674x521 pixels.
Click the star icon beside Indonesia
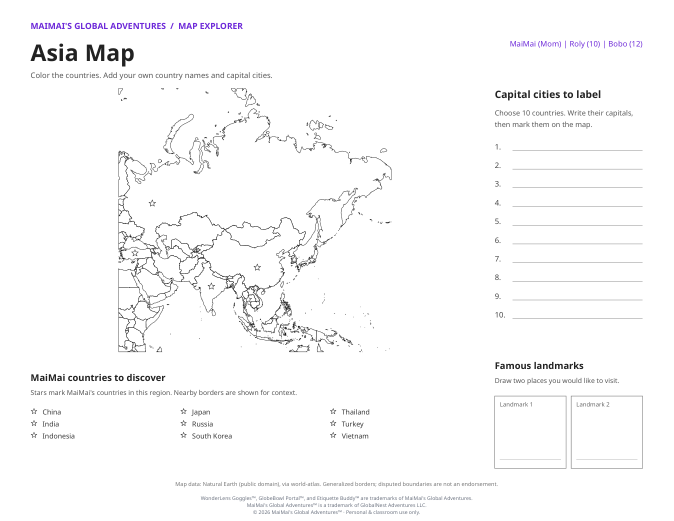click(x=34, y=435)
